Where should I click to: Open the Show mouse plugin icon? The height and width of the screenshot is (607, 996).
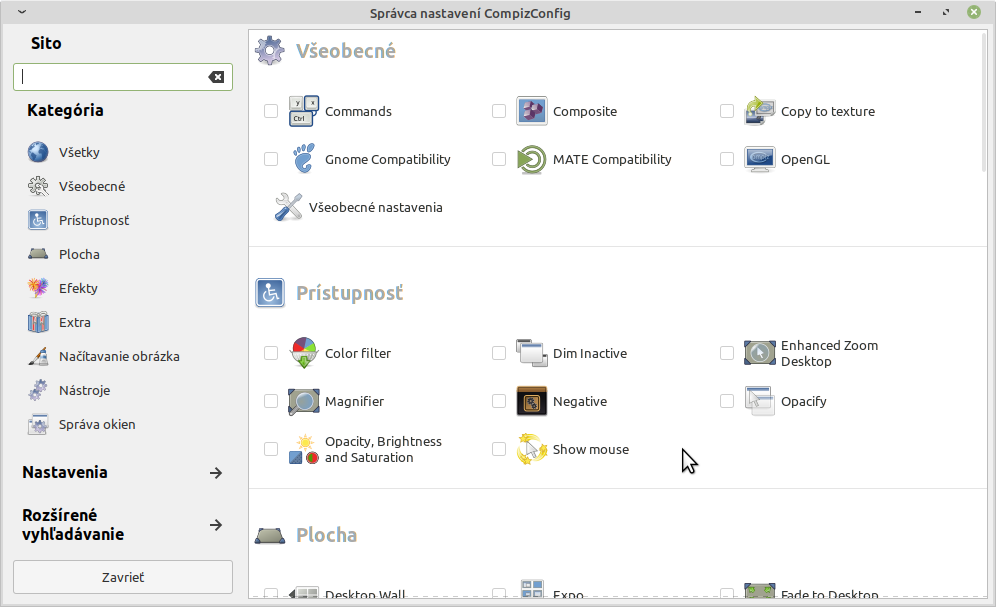532,450
